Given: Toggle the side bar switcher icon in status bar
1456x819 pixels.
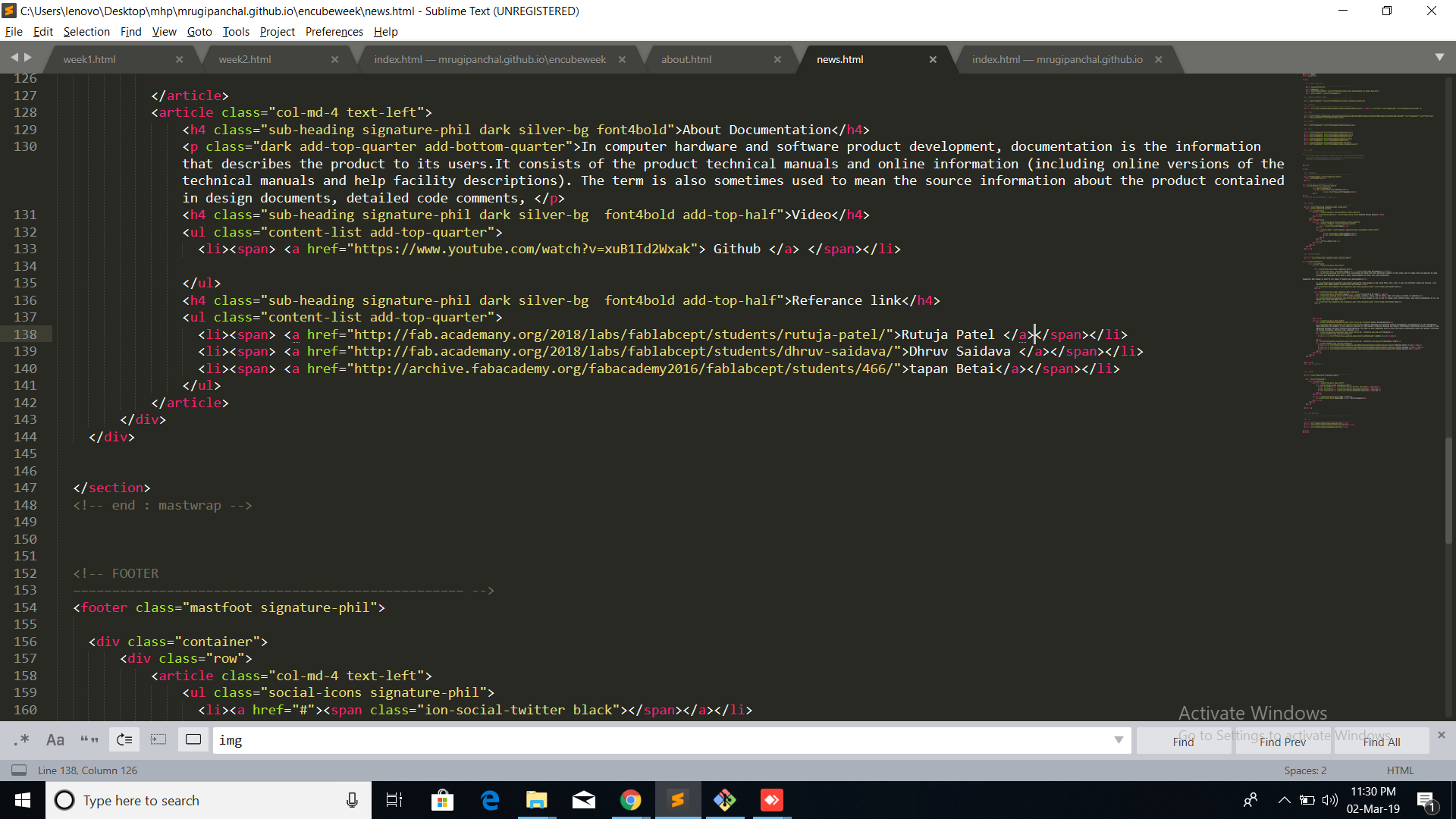Looking at the screenshot, I should (19, 770).
